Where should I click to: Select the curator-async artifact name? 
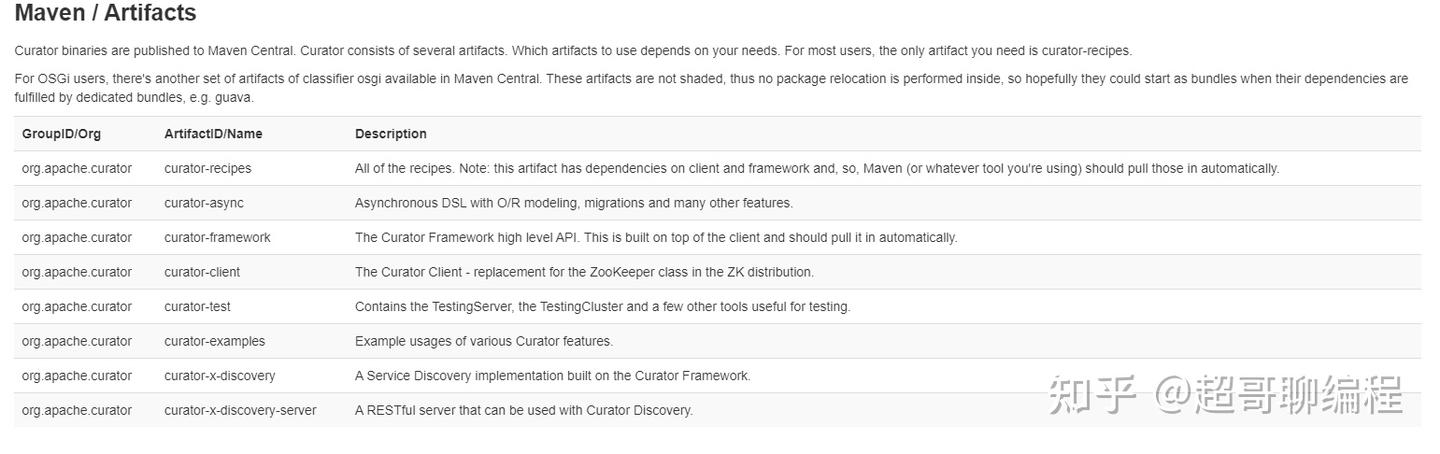point(204,203)
